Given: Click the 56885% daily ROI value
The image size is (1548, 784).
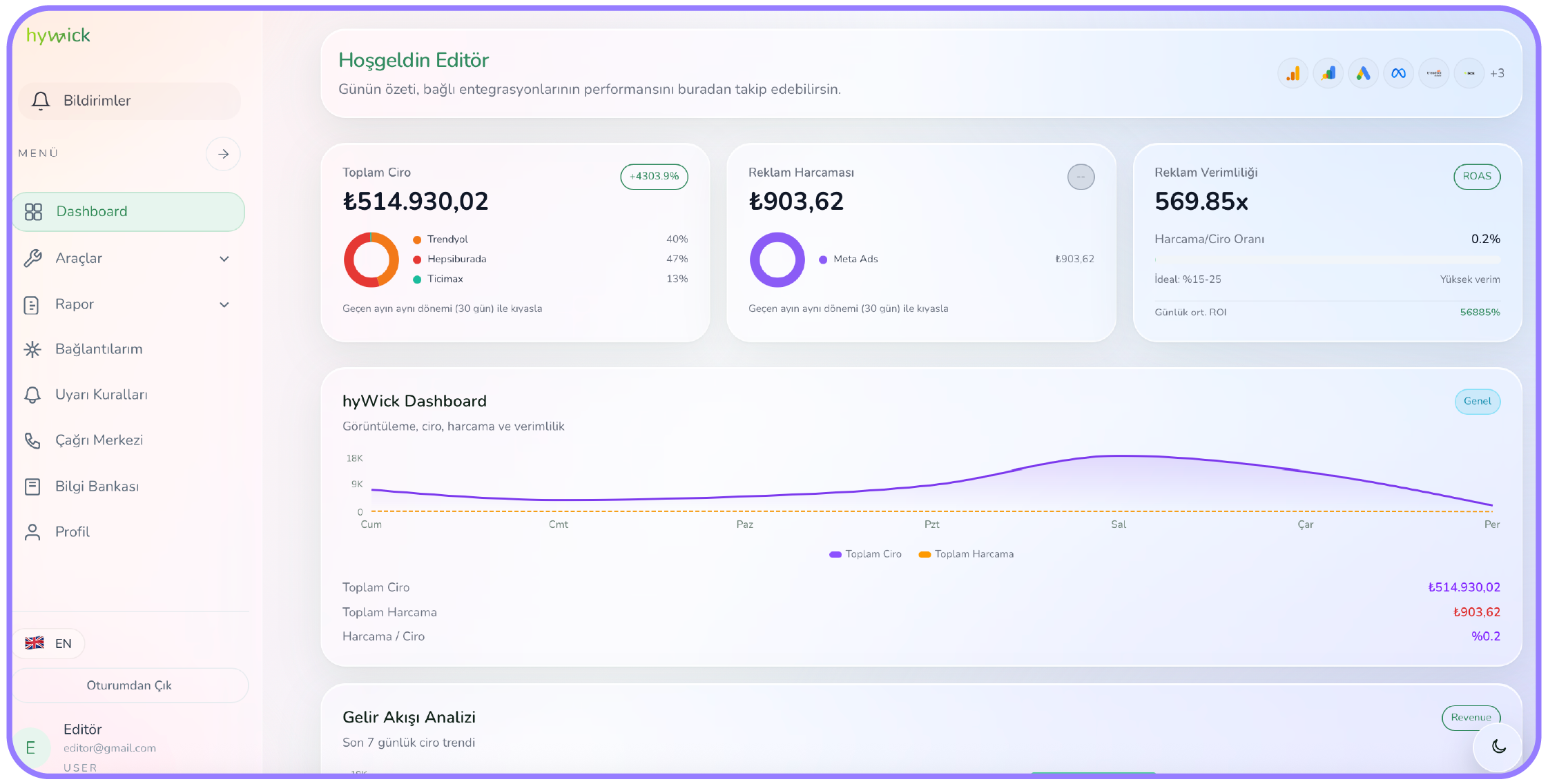Looking at the screenshot, I should click(1480, 313).
